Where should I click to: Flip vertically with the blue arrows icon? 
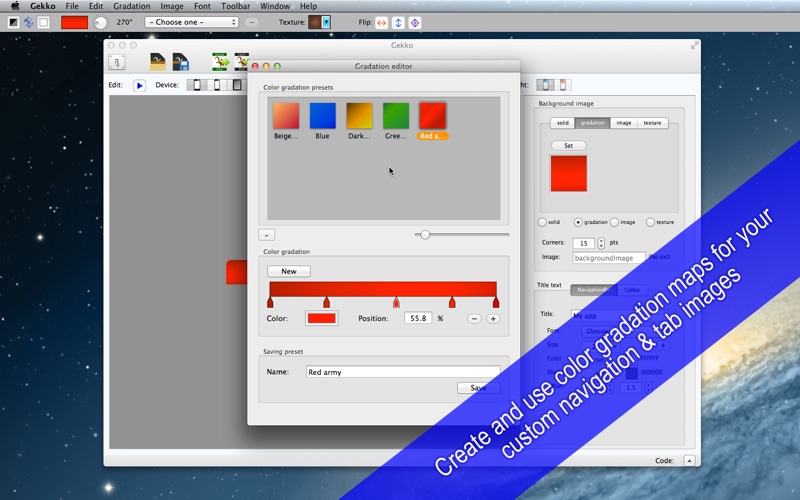[x=398, y=22]
